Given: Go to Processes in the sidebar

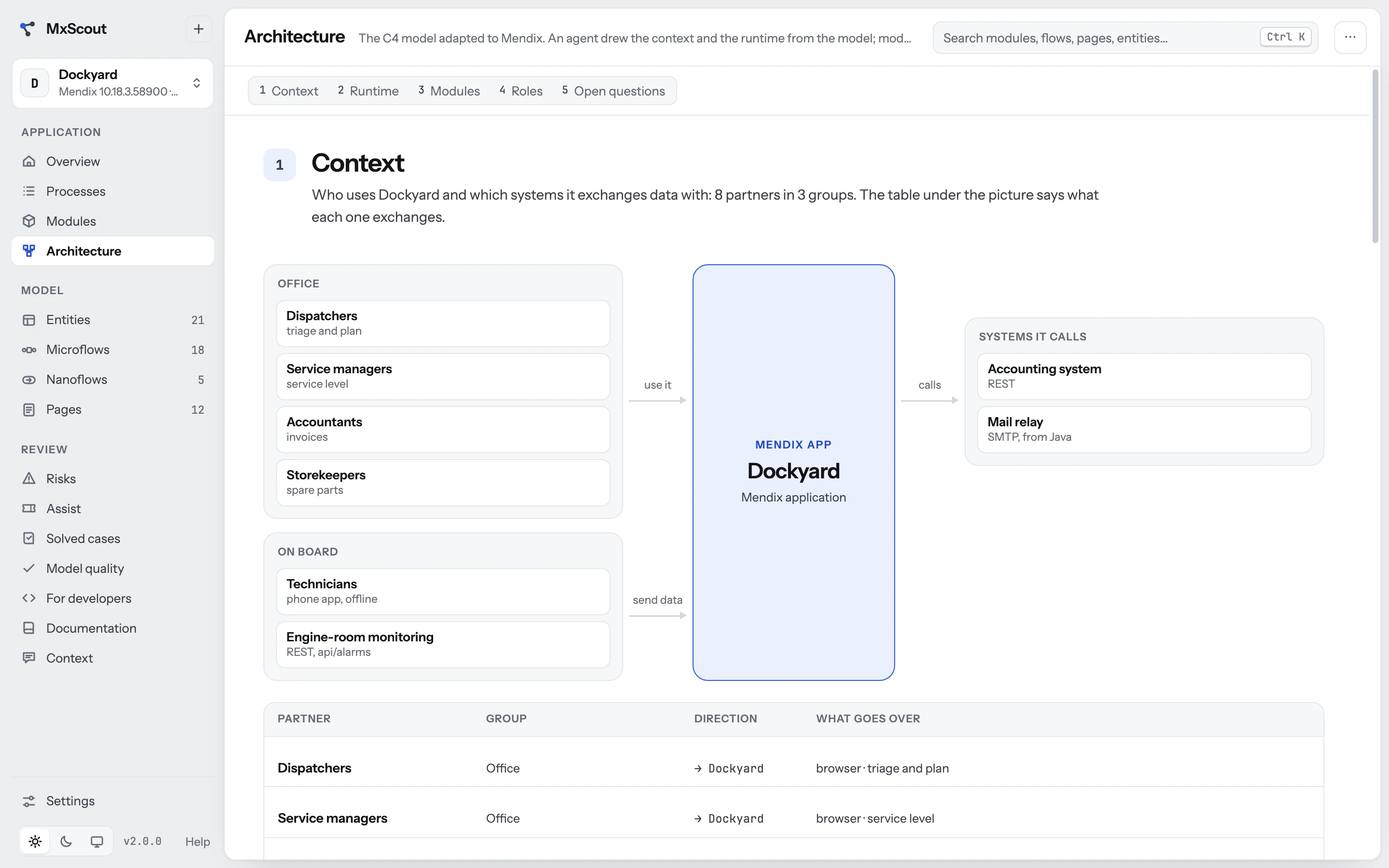Looking at the screenshot, I should (112, 191).
